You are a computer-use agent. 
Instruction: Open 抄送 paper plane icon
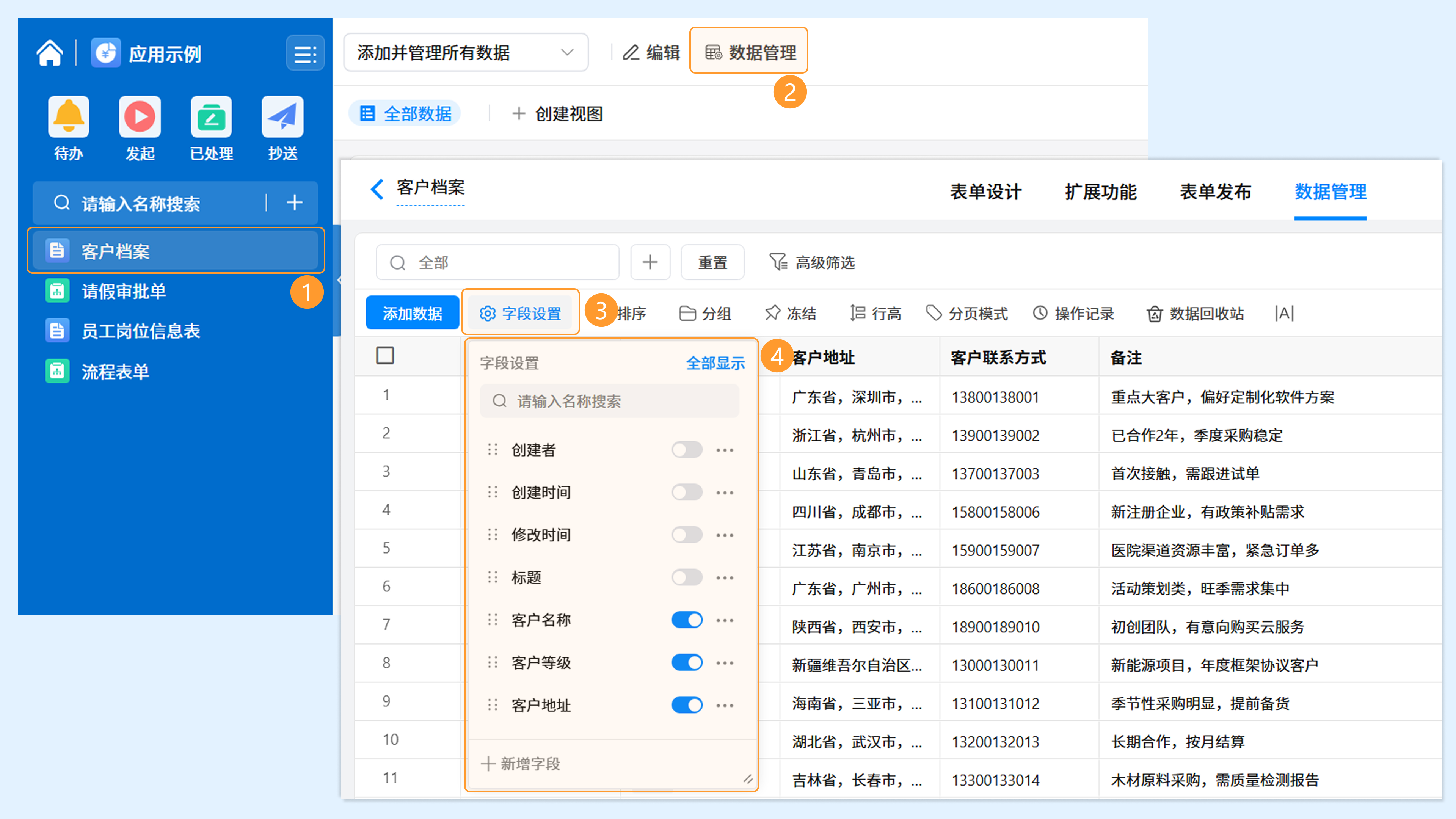click(282, 117)
